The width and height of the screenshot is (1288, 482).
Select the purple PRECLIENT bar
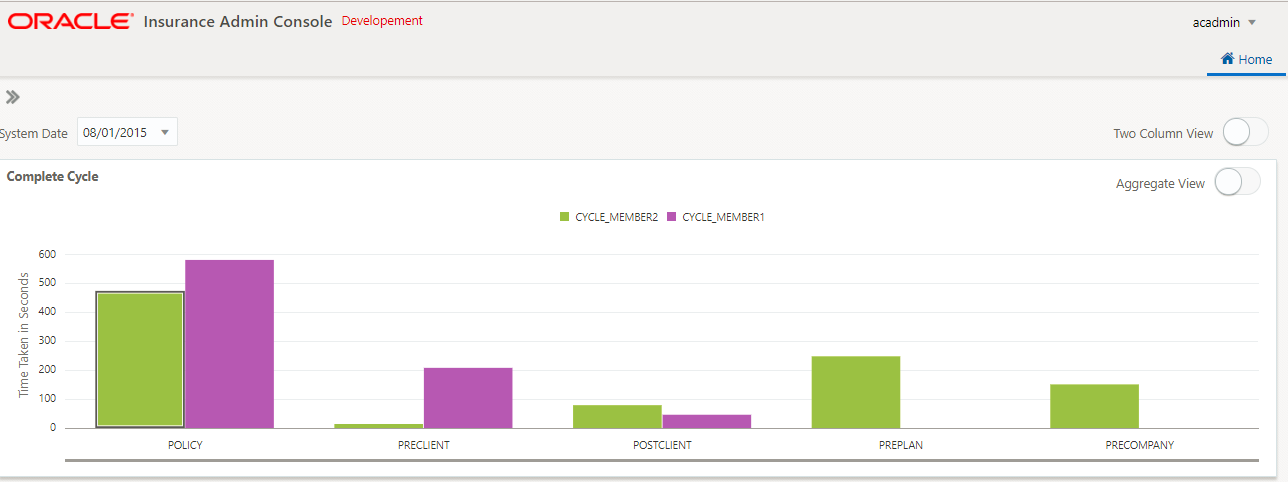[468, 398]
